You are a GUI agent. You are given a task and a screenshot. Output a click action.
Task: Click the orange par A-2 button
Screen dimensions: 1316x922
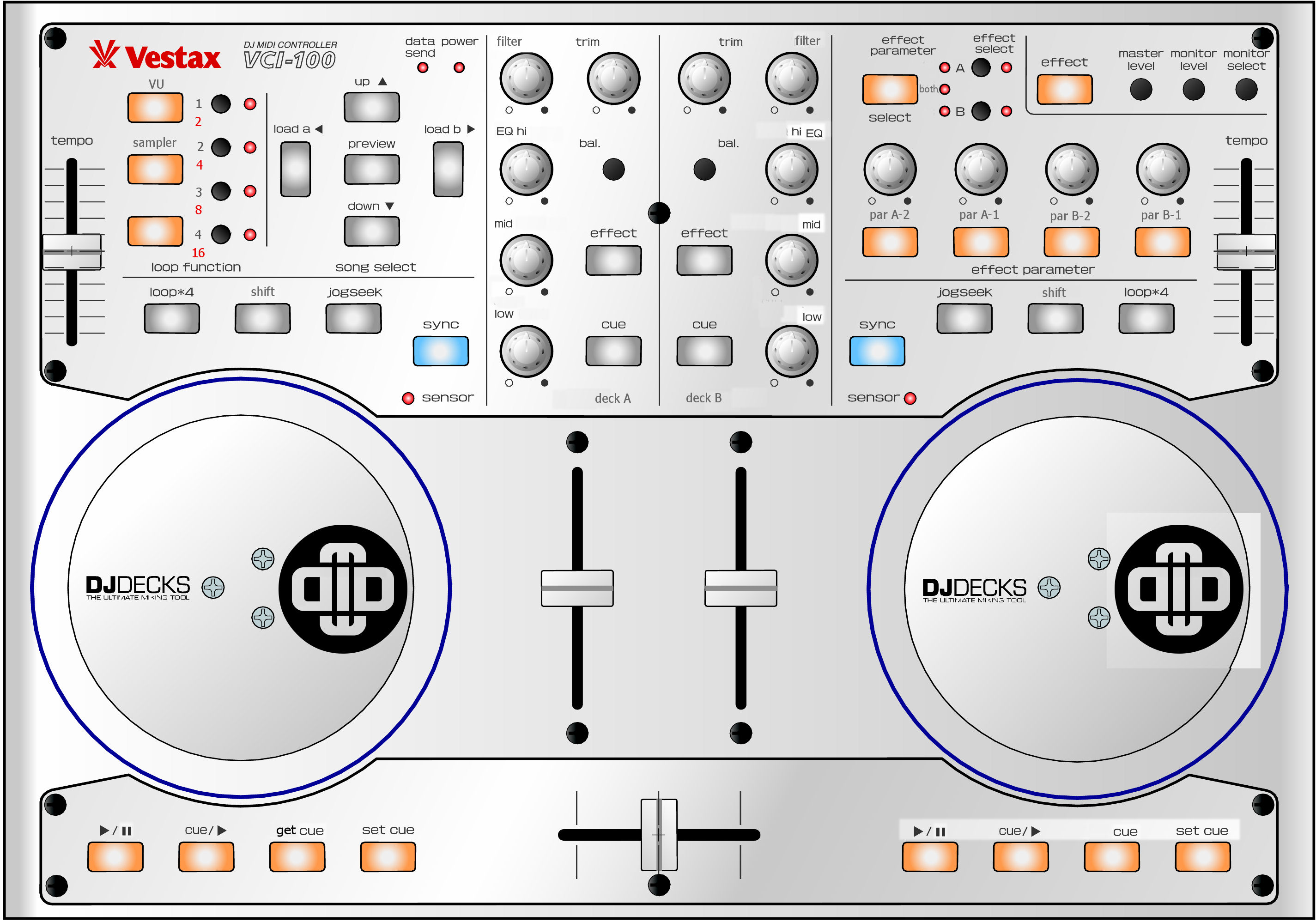890,243
